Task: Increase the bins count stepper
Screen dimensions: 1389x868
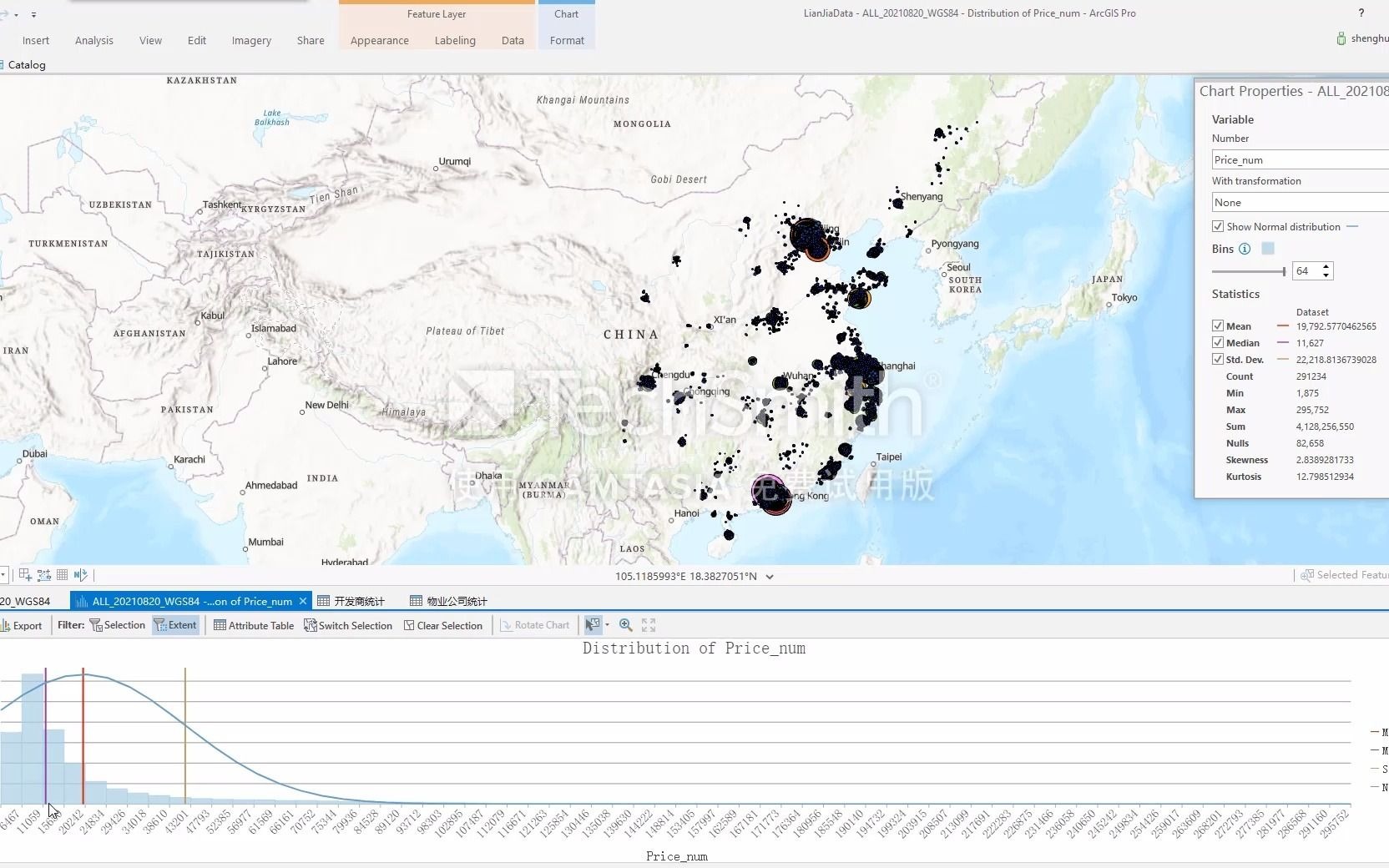Action: coord(1326,266)
